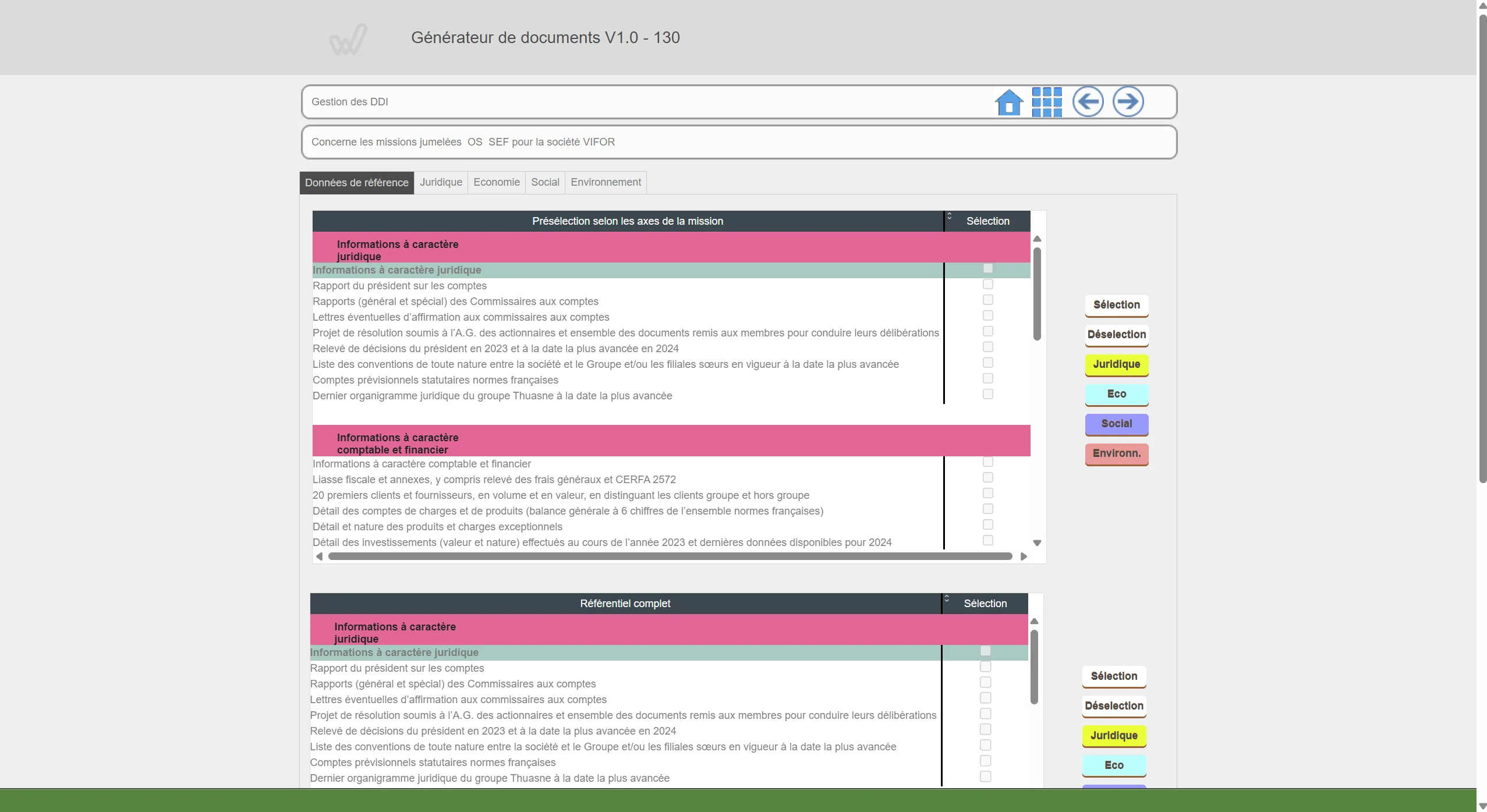Image resolution: width=1487 pixels, height=812 pixels.
Task: Click Sélection button beside Référentiel complet table
Action: (x=1114, y=676)
